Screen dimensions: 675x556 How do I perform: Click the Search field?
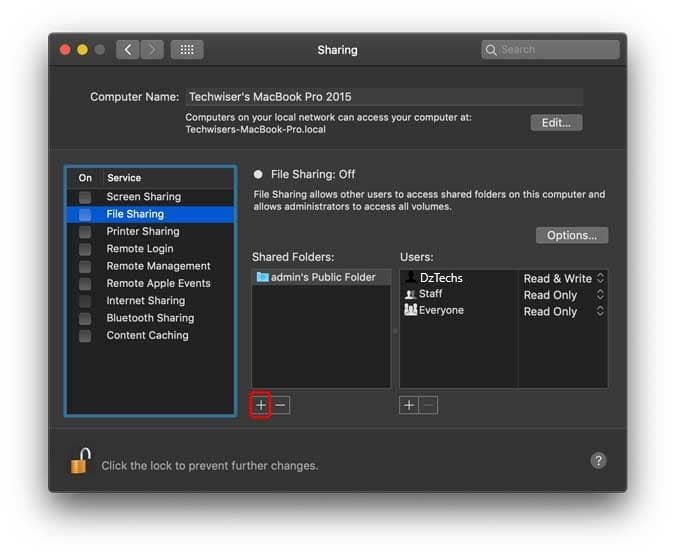pyautogui.click(x=550, y=50)
